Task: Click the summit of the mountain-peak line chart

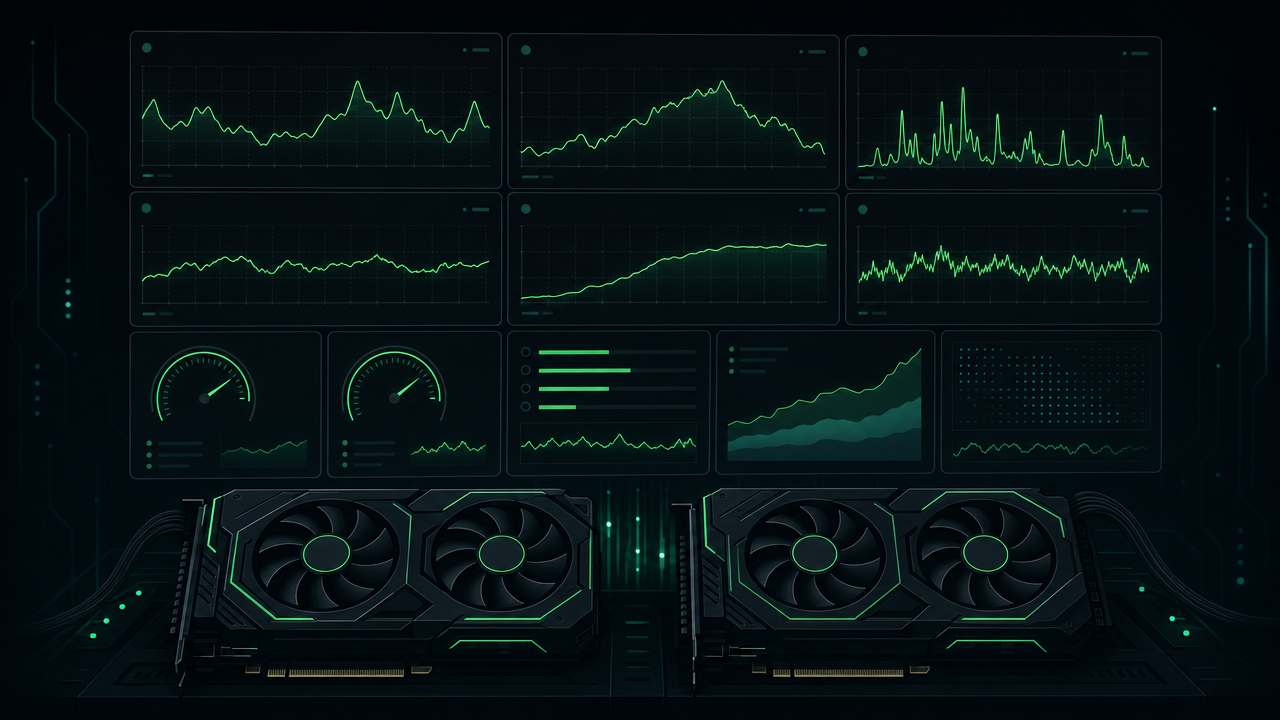Action: pos(721,83)
